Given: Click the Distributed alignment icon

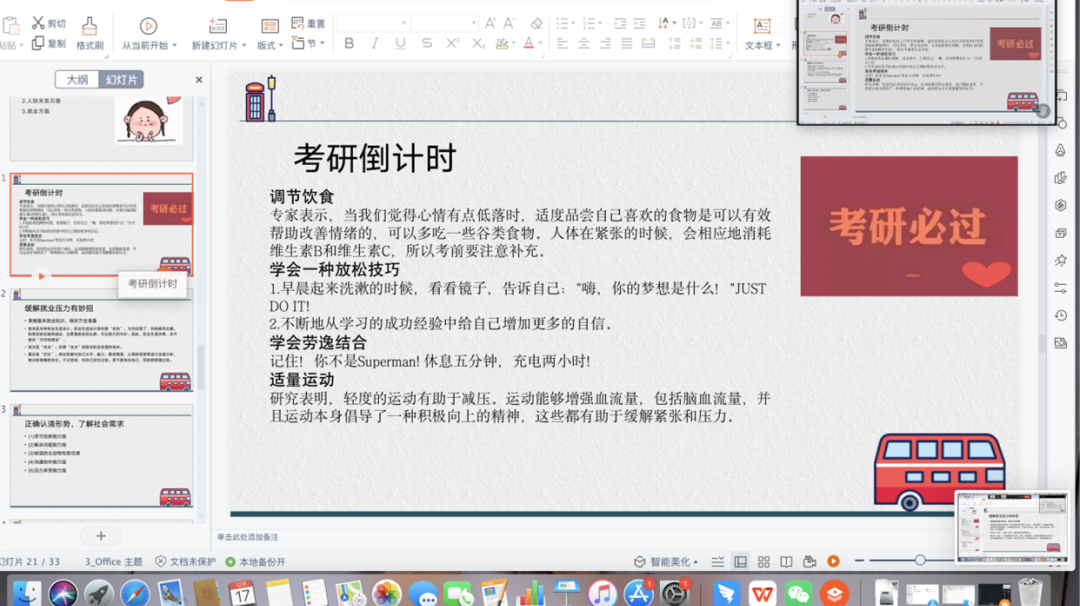Looking at the screenshot, I should 648,43.
